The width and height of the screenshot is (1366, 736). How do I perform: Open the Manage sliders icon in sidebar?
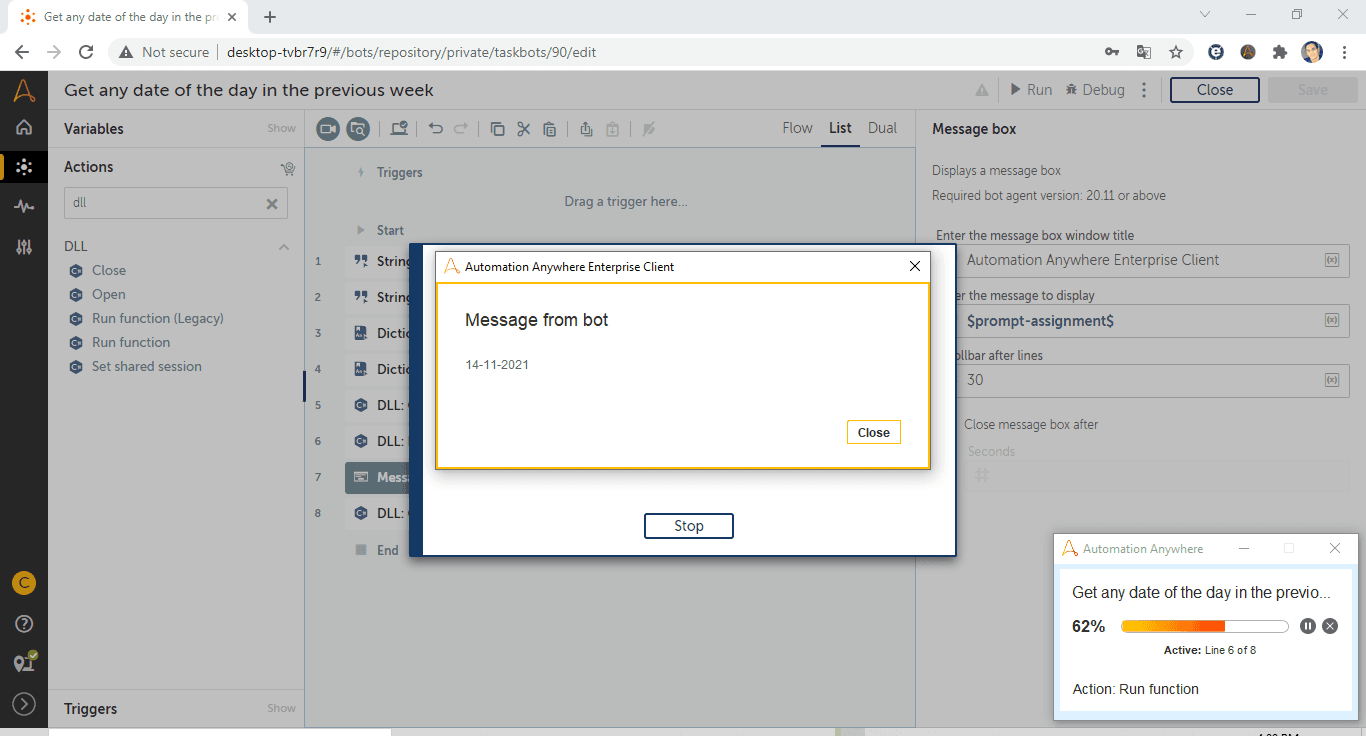(x=24, y=246)
